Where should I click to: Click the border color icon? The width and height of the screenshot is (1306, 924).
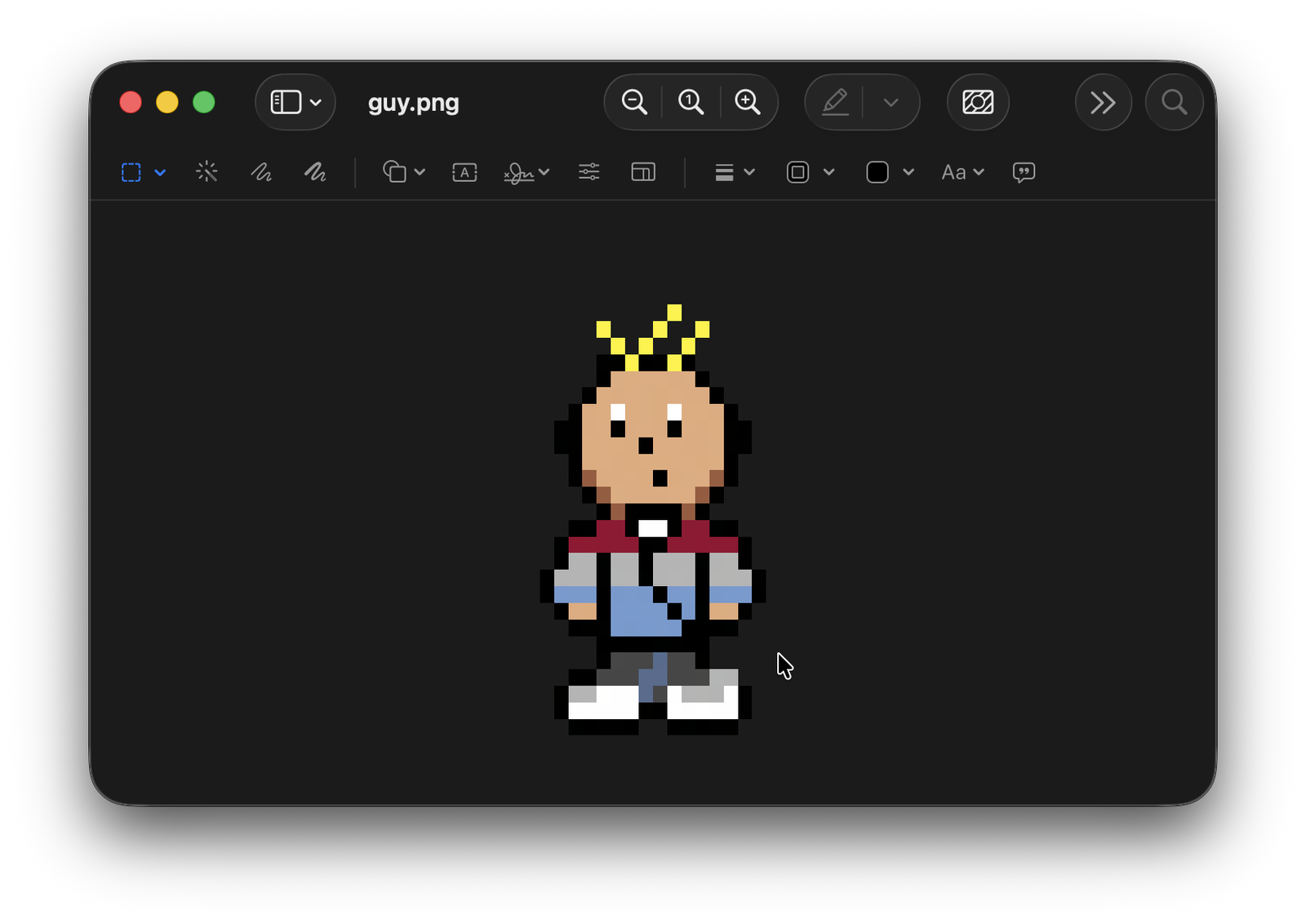[x=797, y=172]
